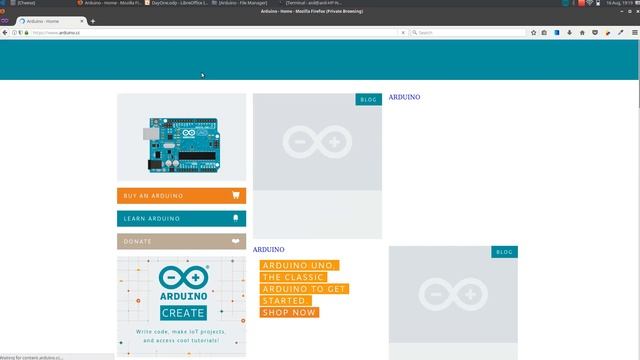Click the orange toolbar icon after Pocket

tap(608, 33)
